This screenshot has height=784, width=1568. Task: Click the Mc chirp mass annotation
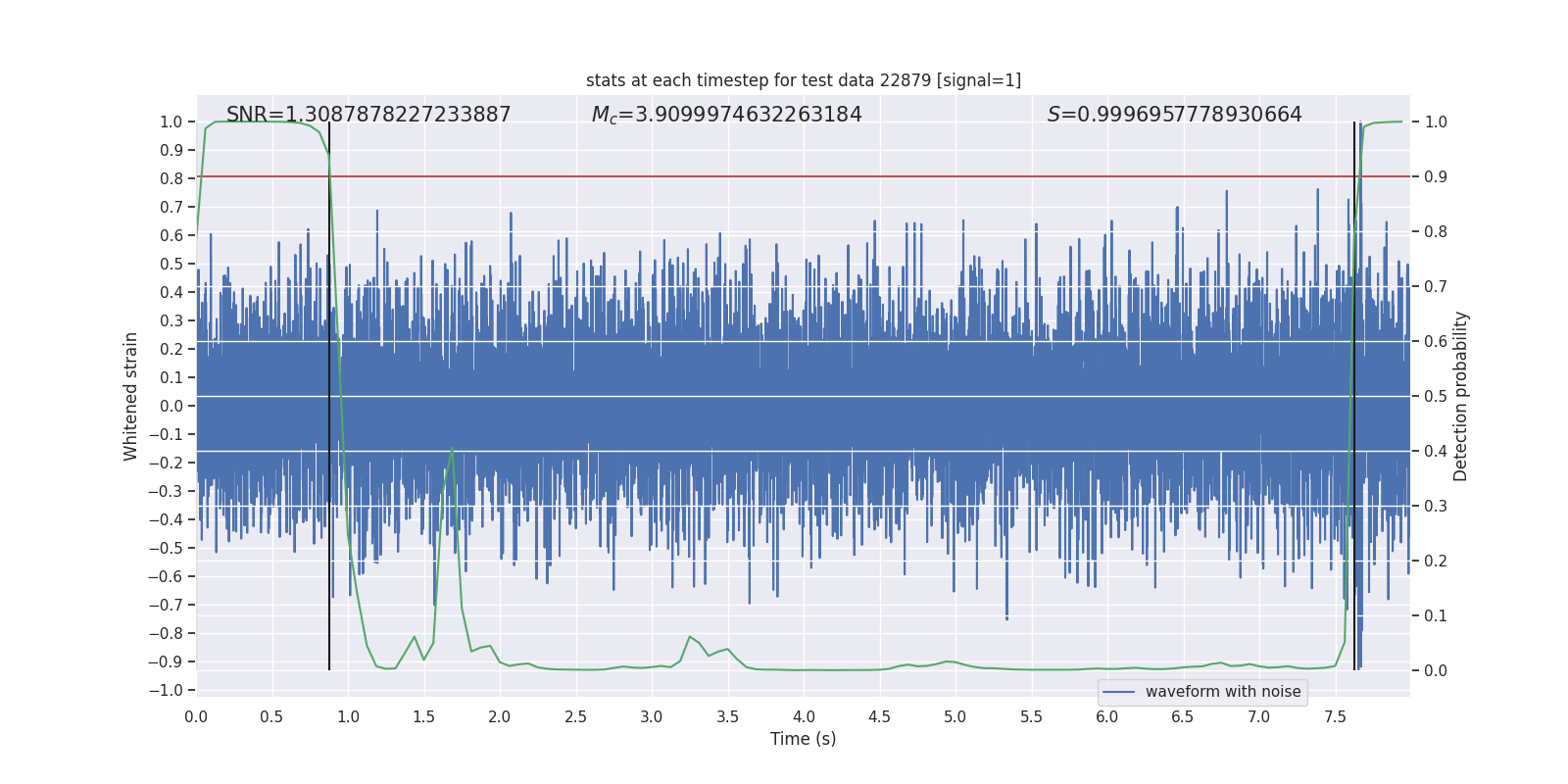point(726,115)
